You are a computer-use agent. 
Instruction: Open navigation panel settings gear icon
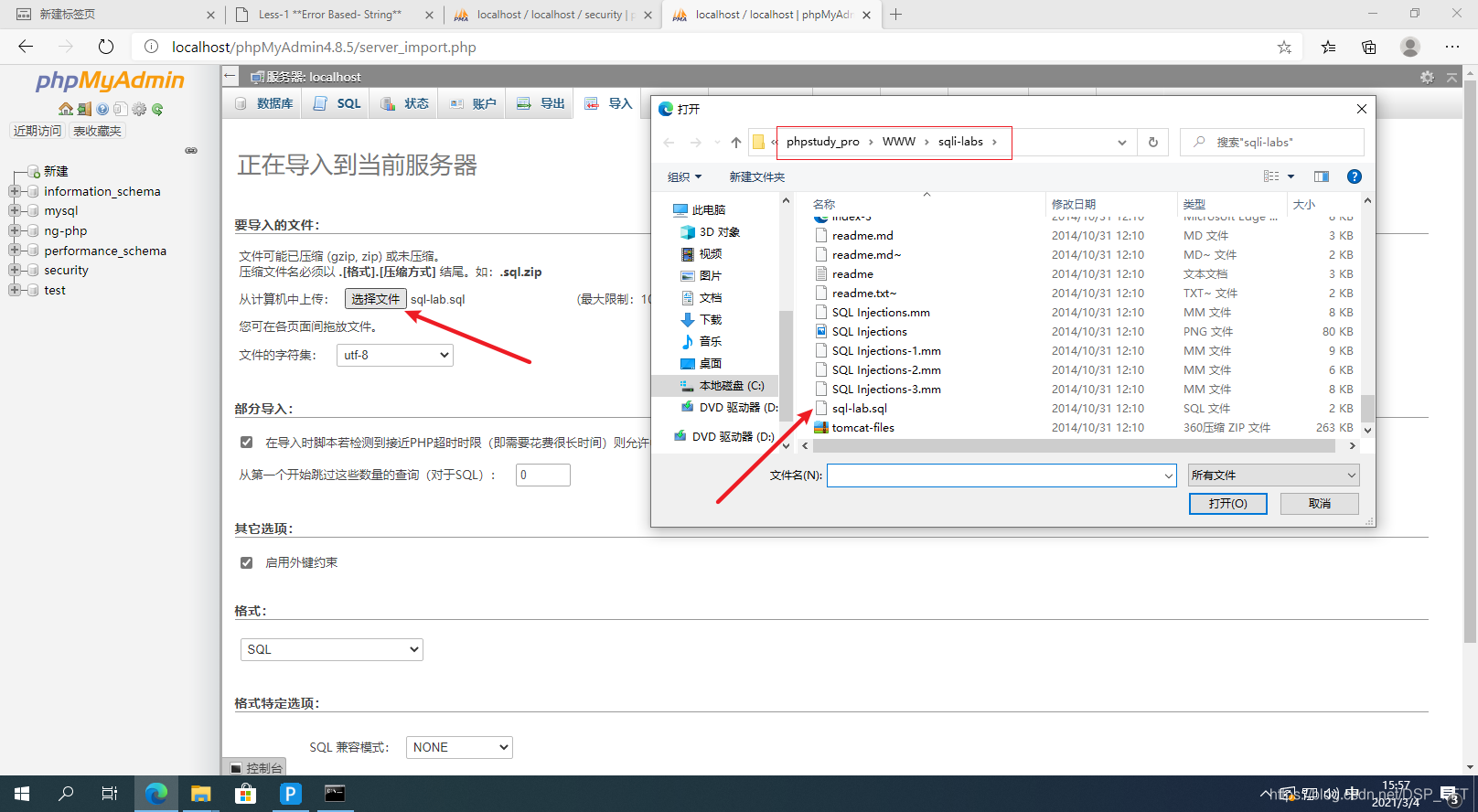click(139, 109)
